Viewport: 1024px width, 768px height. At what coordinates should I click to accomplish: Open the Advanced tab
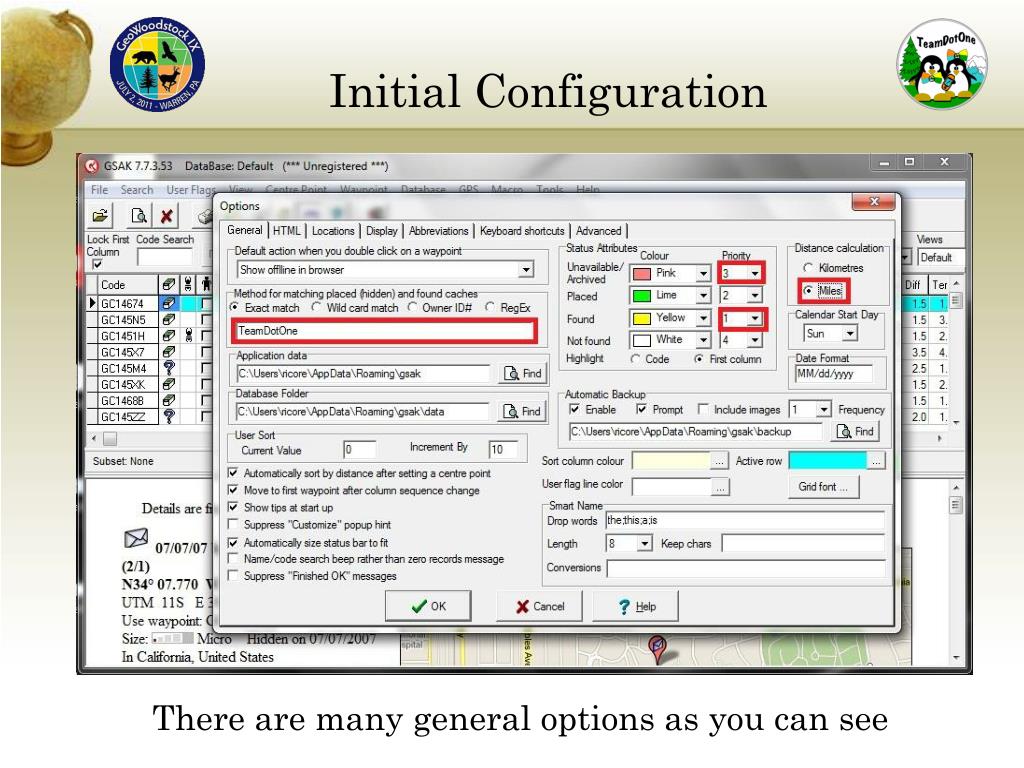coord(599,231)
